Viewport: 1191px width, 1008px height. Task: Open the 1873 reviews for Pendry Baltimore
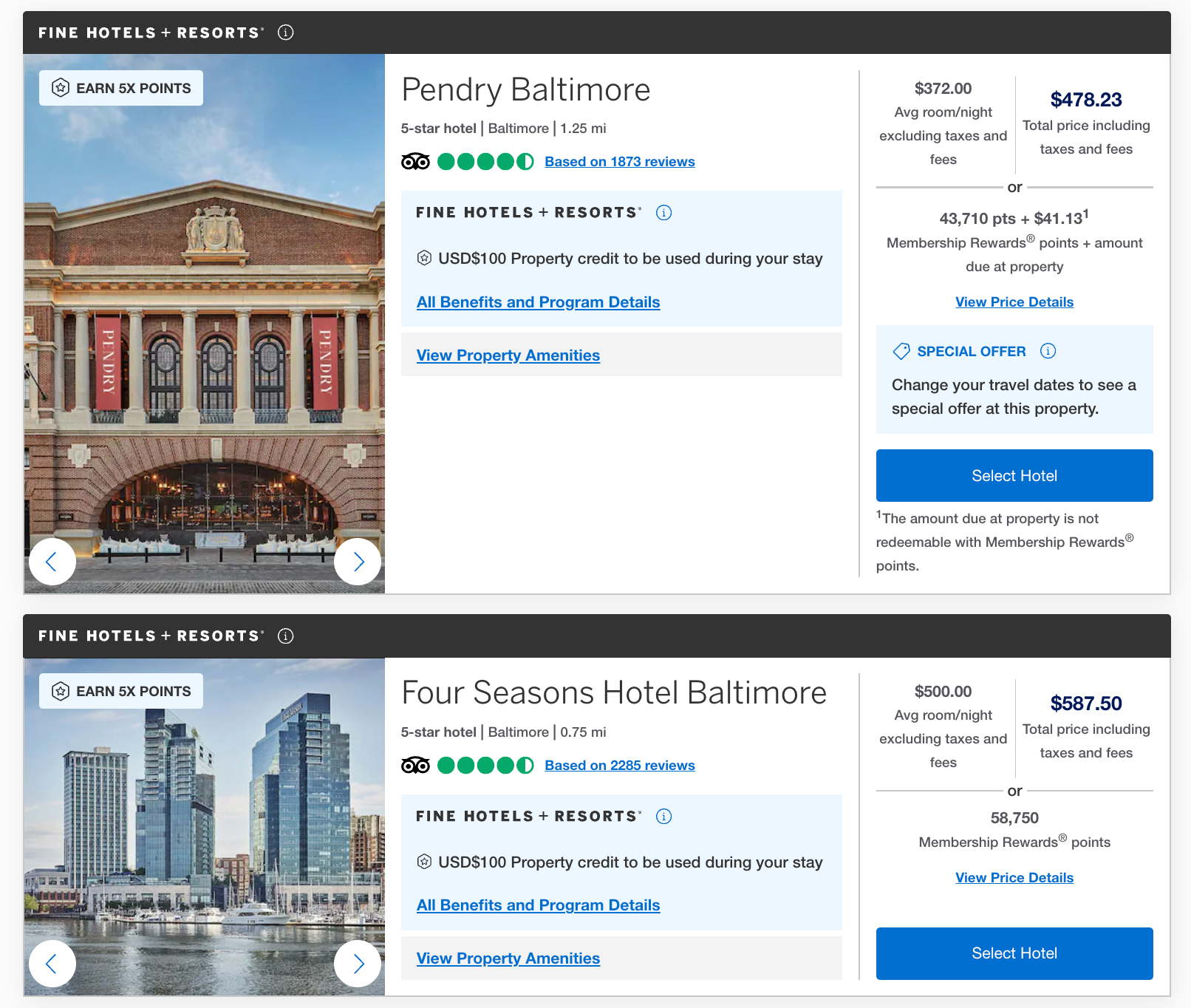[619, 161]
